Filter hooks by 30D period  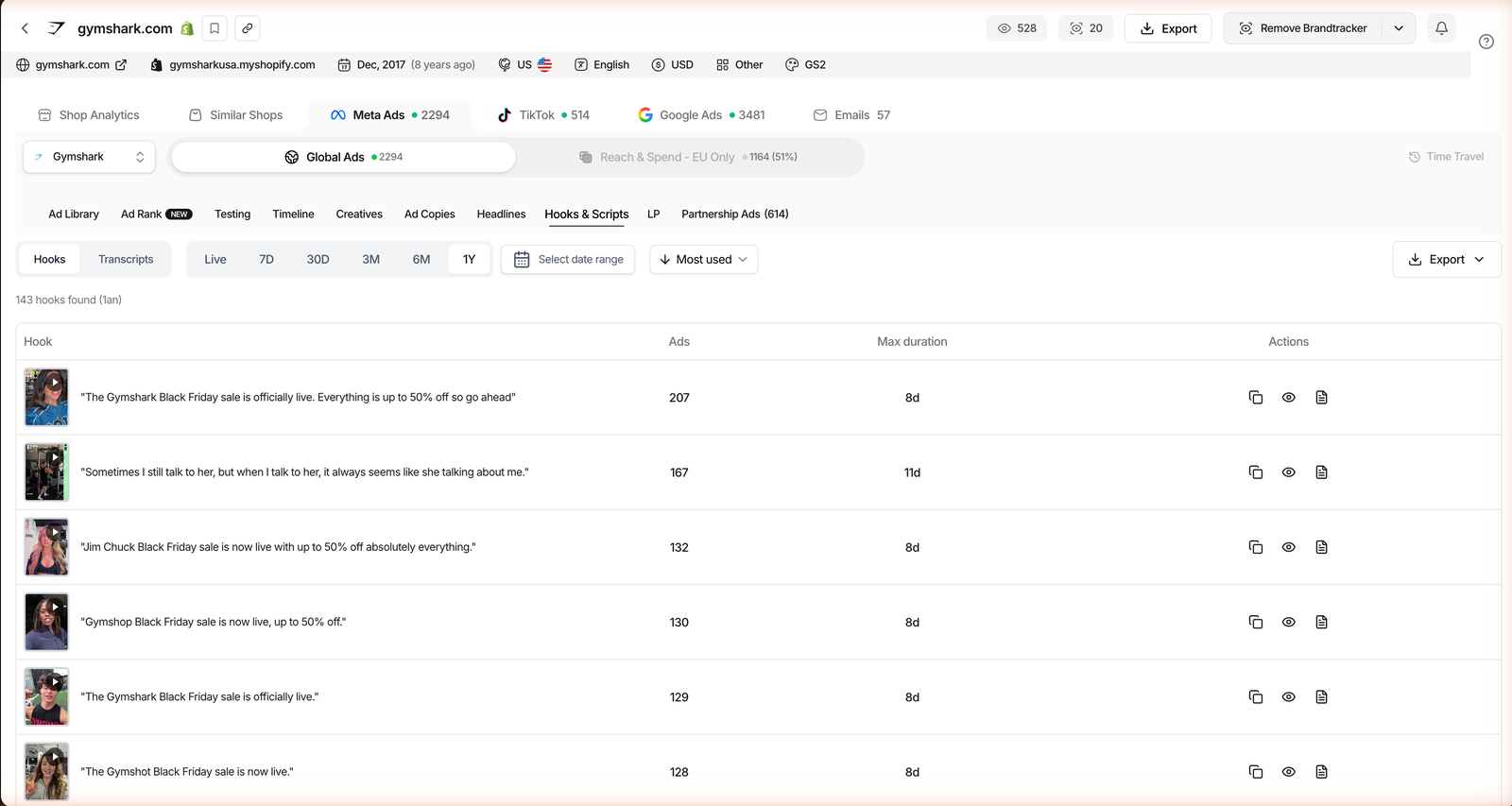[318, 260]
